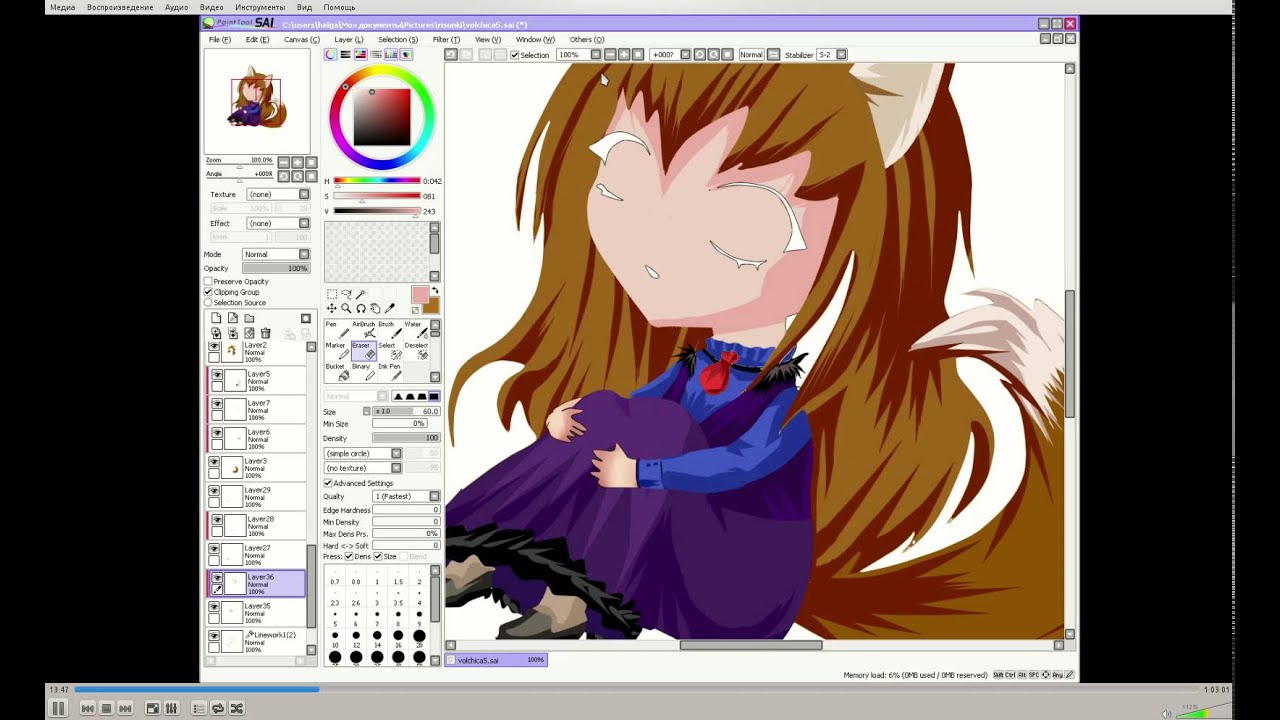Adjust the Hue slider
This screenshot has height=720, width=1280.
coord(377,181)
